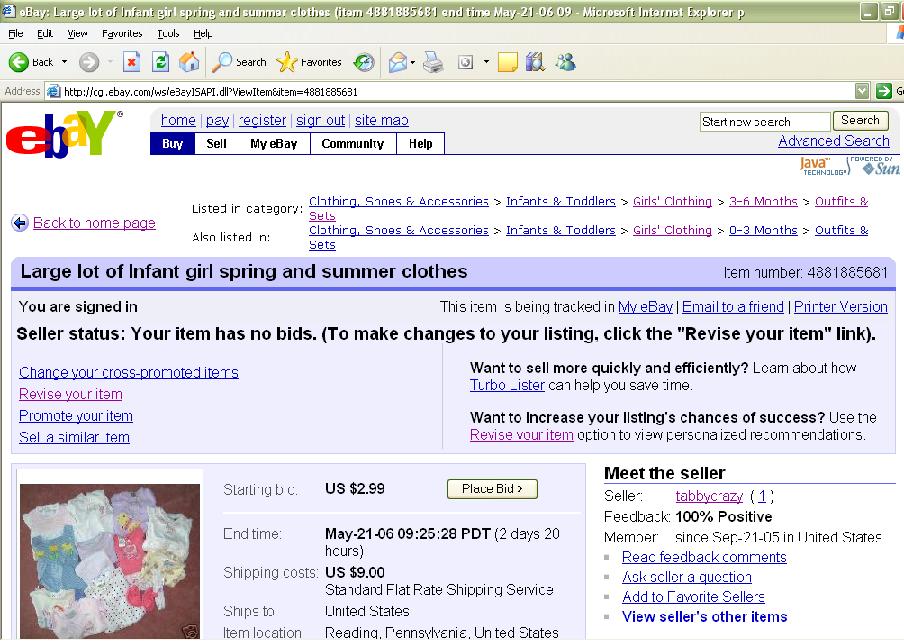Screen dimensions: 904x641
Task: Open the address bar URL dropdown
Action: click(862, 91)
